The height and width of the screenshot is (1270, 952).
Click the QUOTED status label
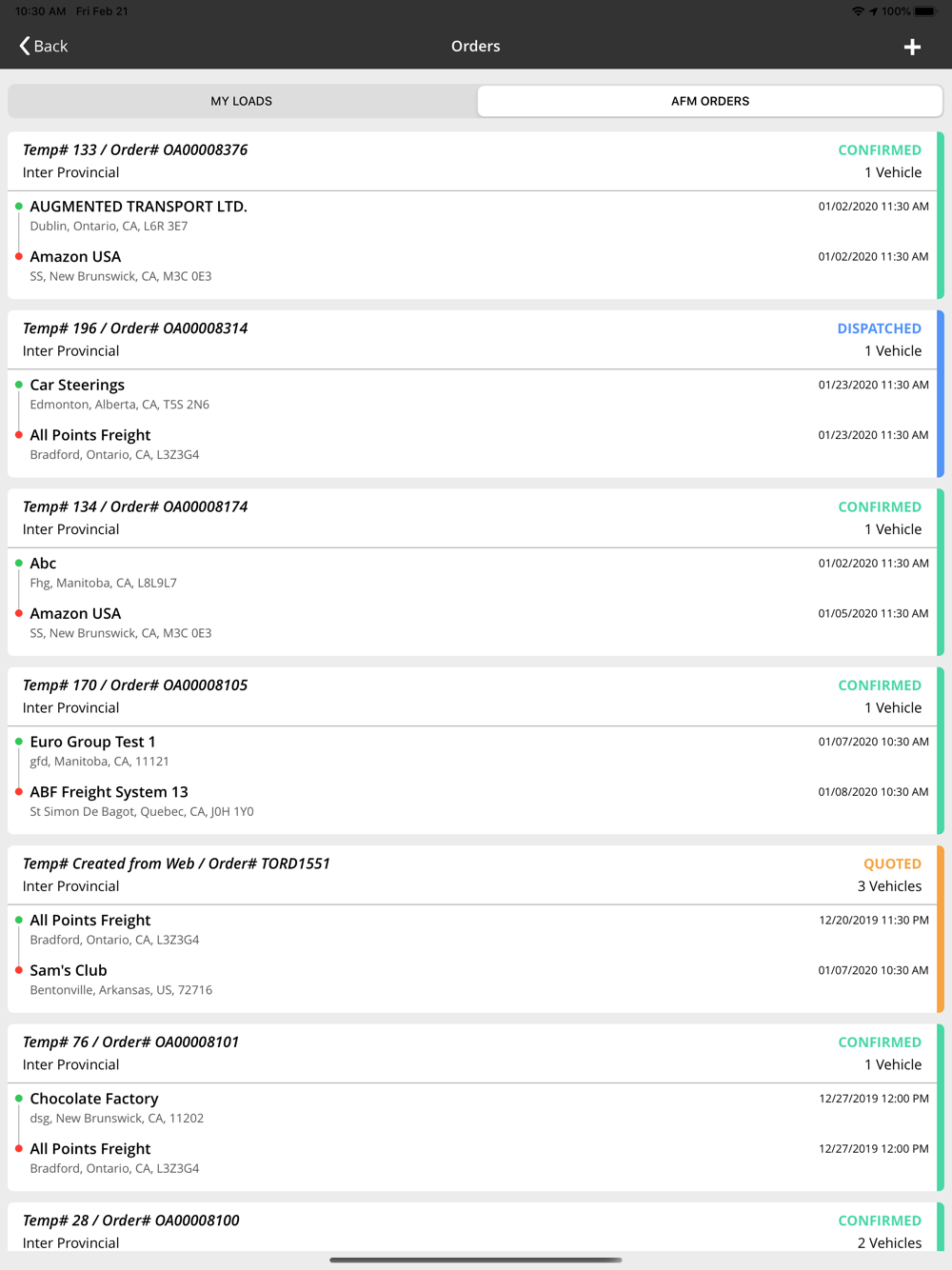[x=892, y=863]
